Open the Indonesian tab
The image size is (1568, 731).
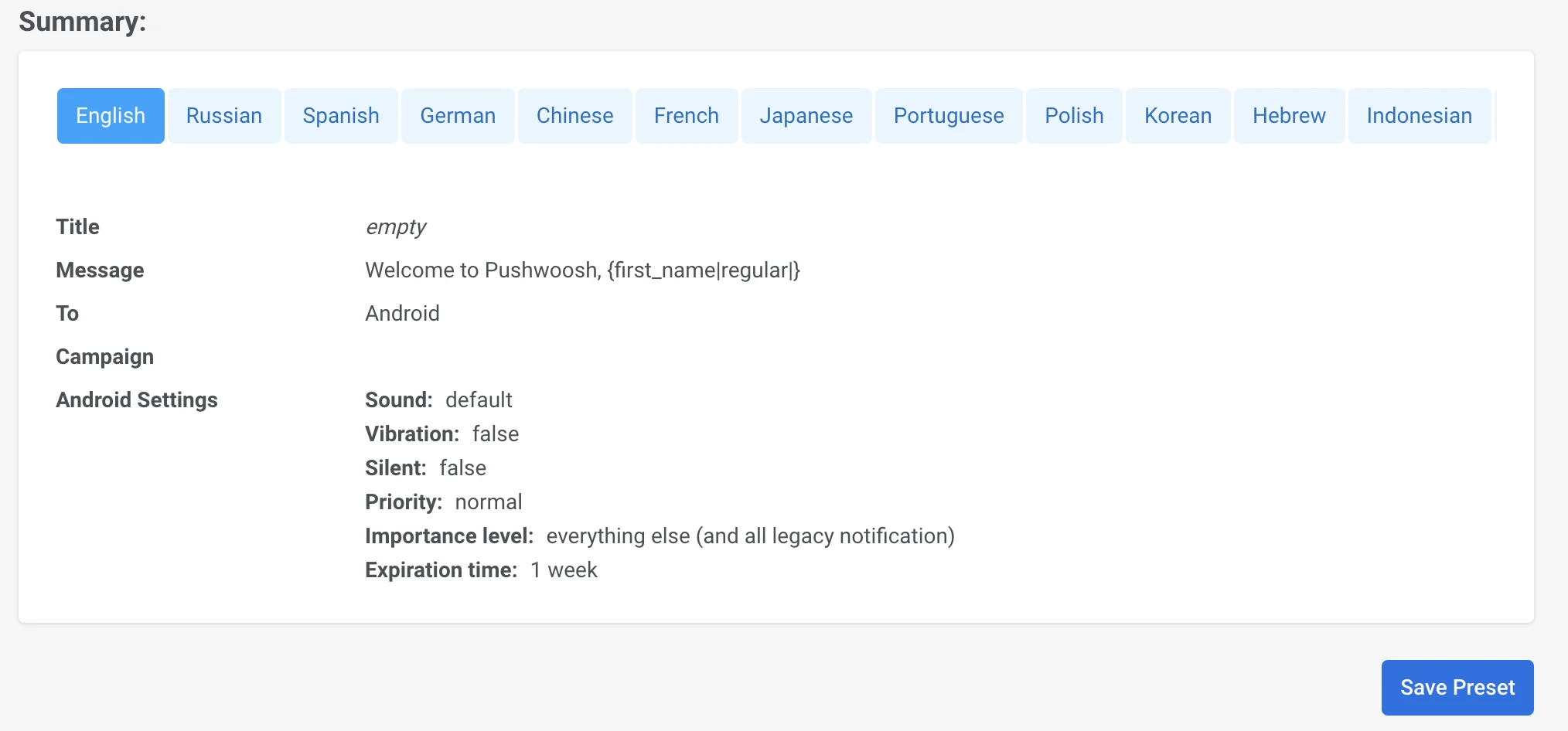click(x=1419, y=116)
